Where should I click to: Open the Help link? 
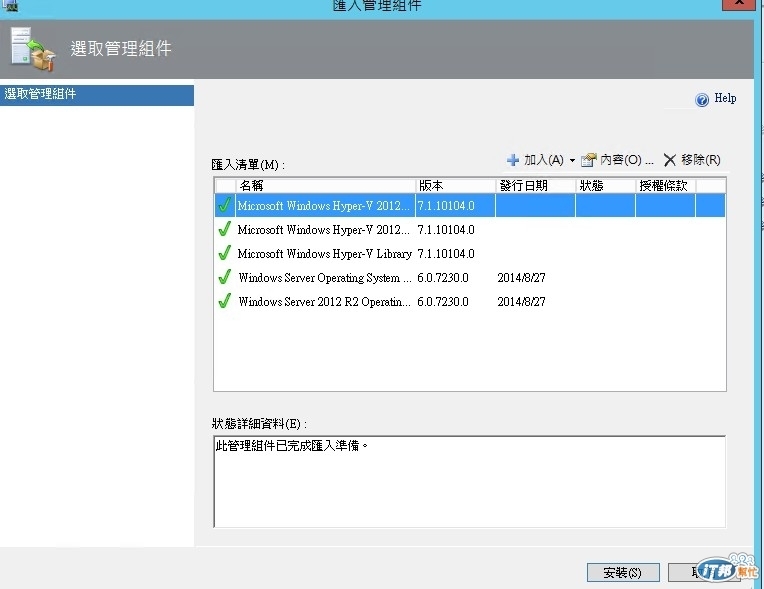(725, 98)
